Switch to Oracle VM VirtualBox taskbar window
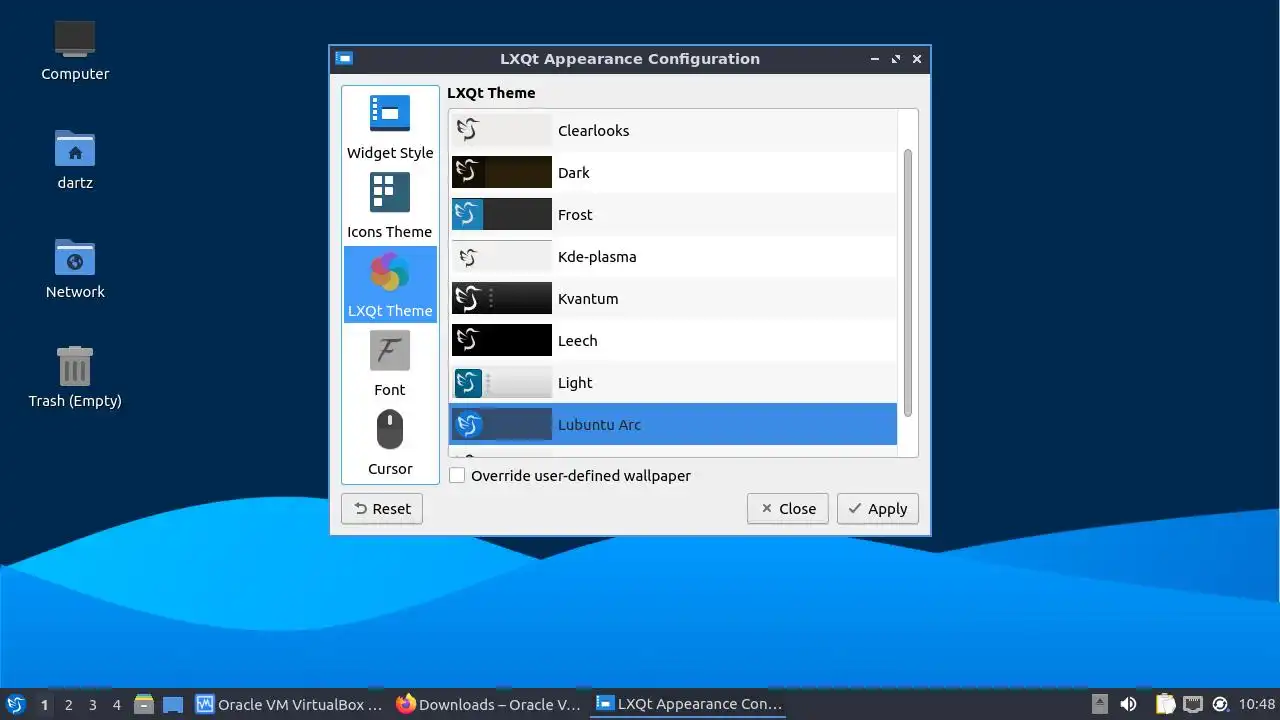Screen dimensions: 1280x720 290,704
